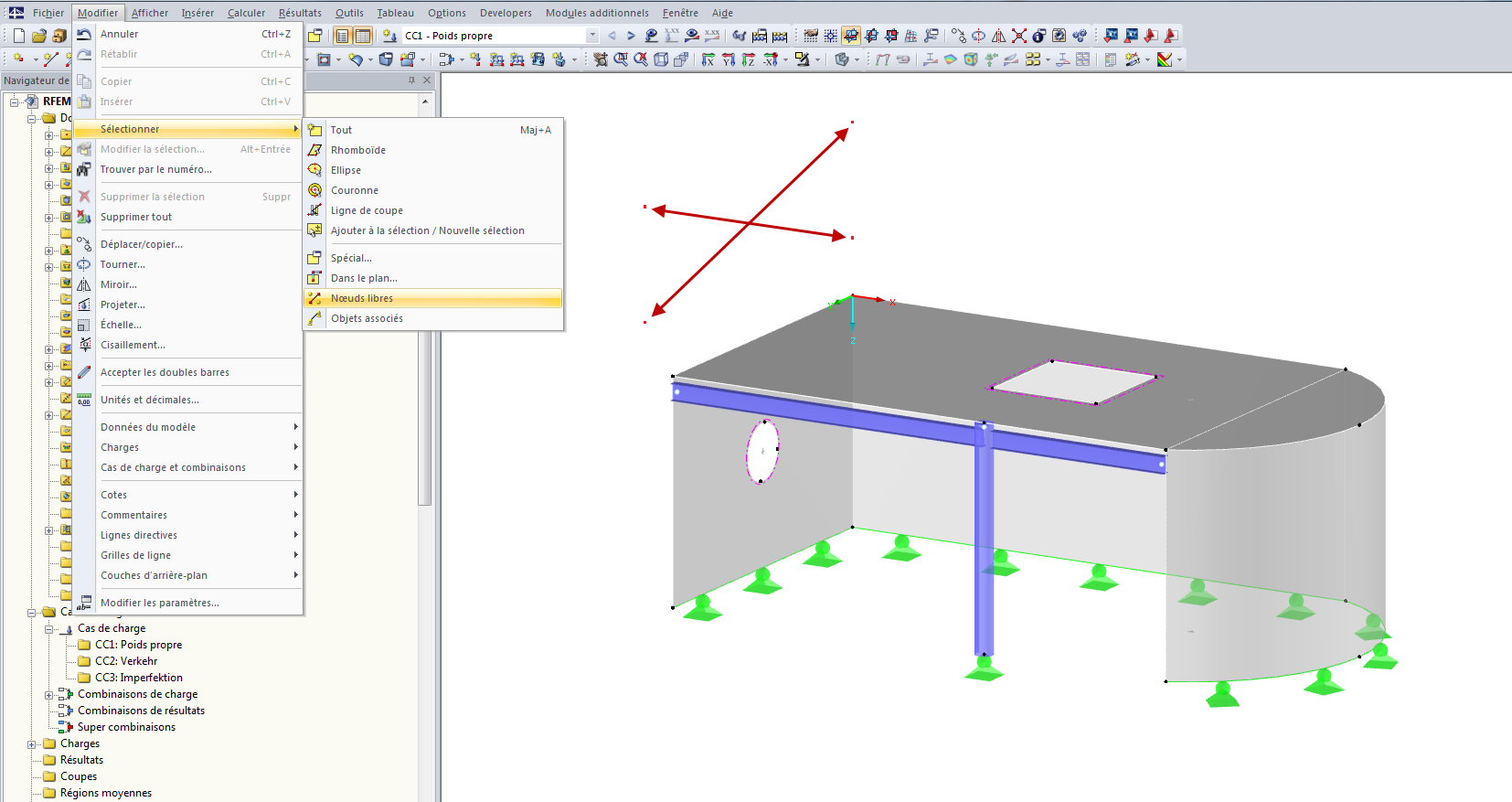This screenshot has height=802, width=1512.
Task: Toggle the highlighted view mode button
Action: [851, 36]
